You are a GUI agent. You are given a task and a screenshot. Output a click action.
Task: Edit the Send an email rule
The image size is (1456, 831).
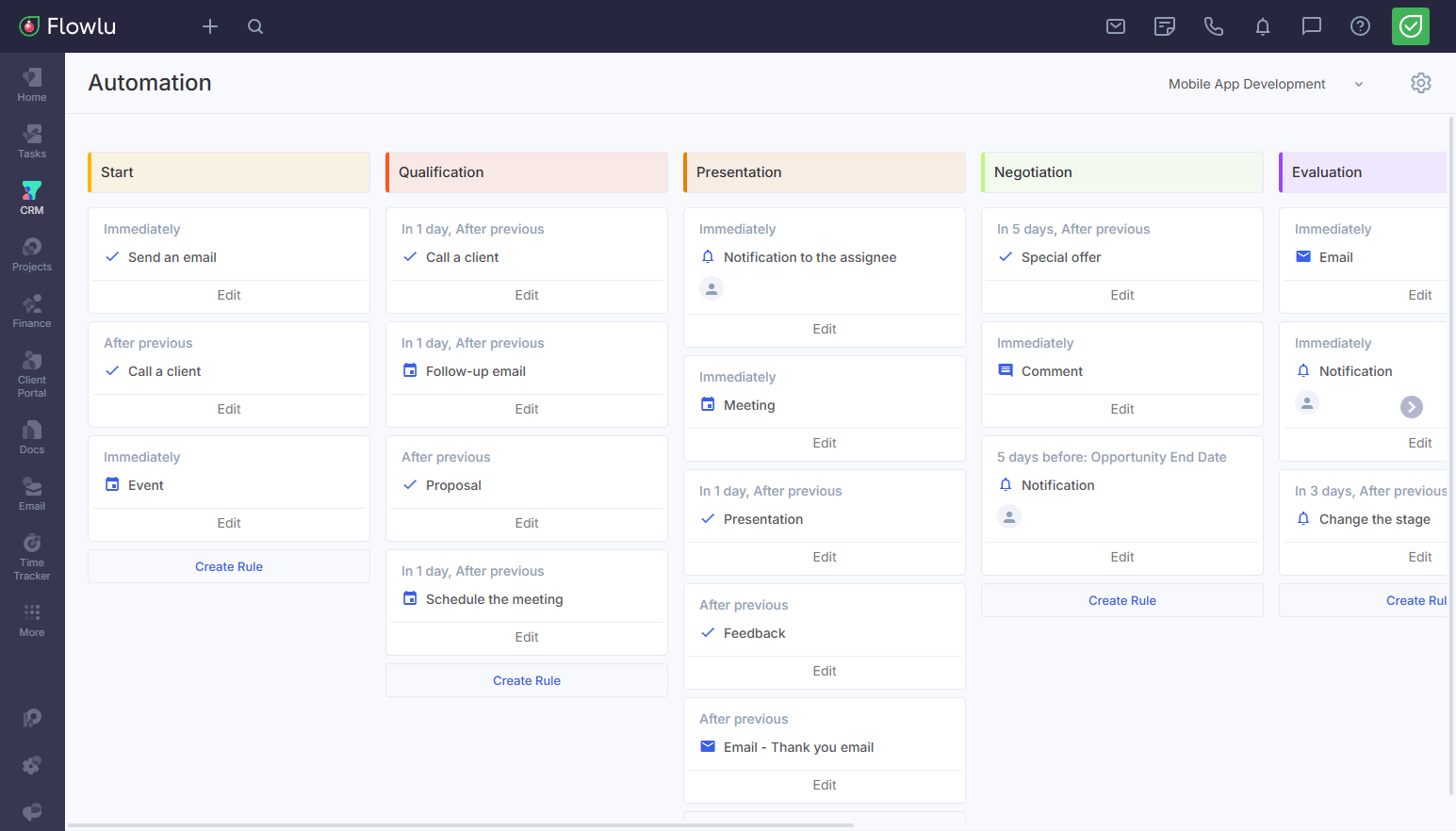tap(229, 295)
